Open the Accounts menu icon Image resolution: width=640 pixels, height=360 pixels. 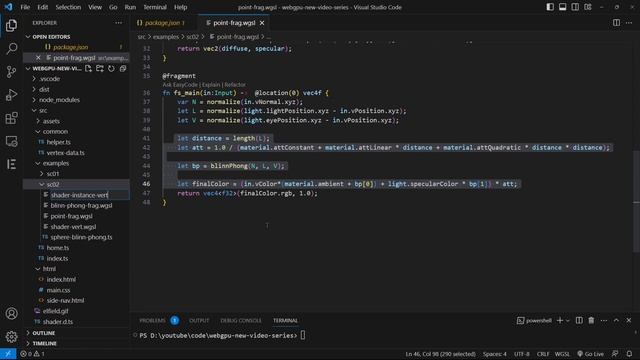(x=11, y=313)
